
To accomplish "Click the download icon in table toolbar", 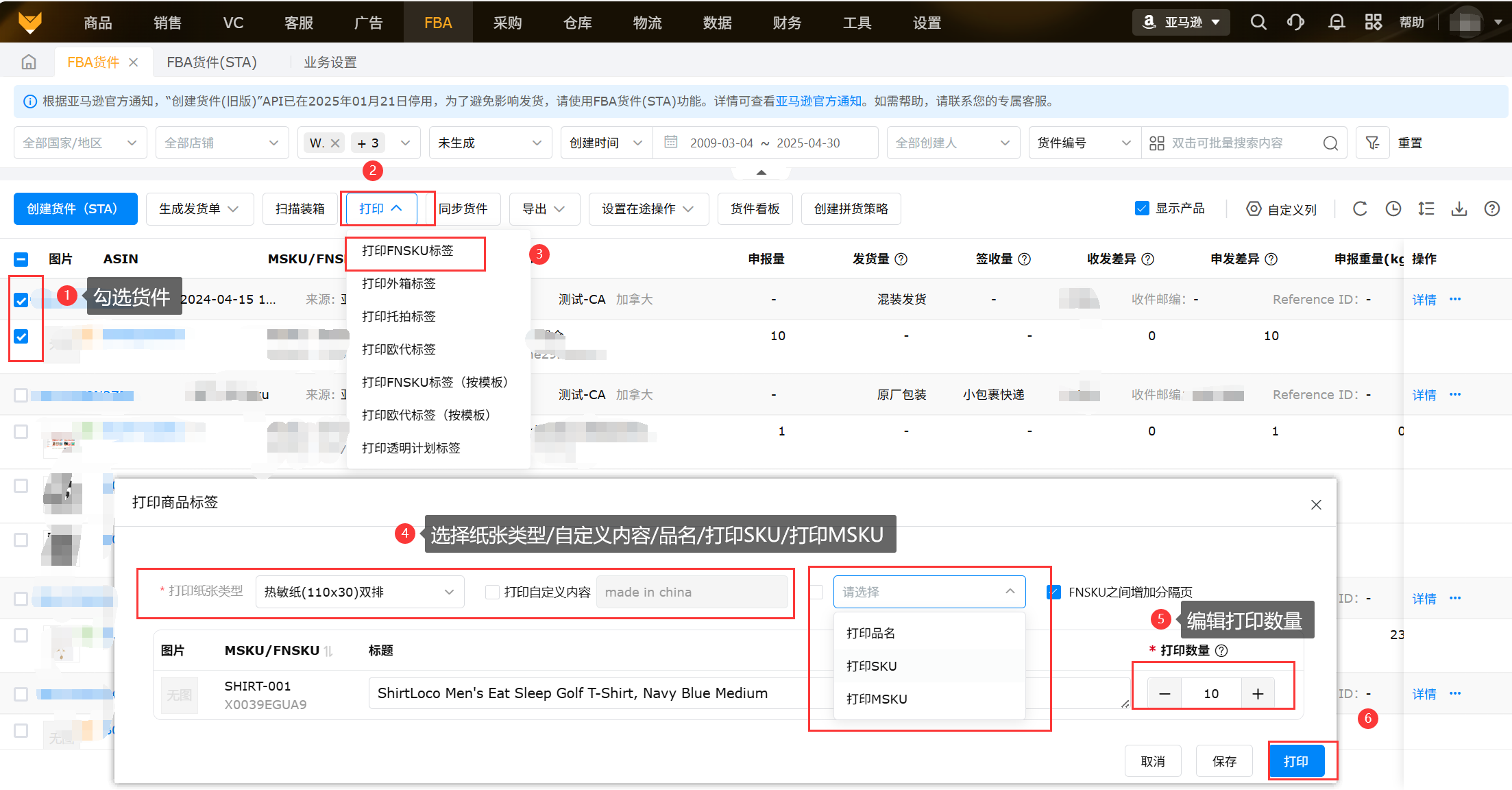I will (x=1459, y=209).
